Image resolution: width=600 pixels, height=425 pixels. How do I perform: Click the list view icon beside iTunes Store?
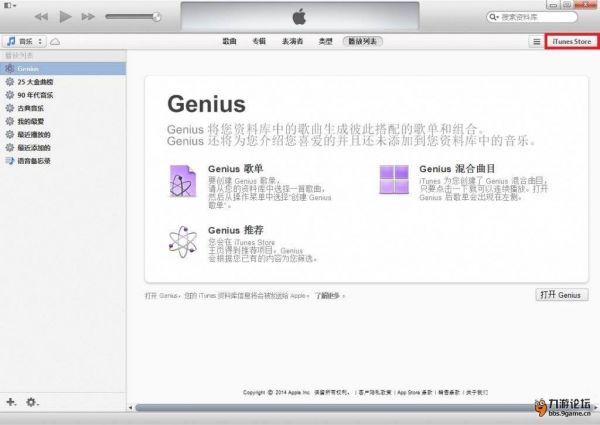536,42
